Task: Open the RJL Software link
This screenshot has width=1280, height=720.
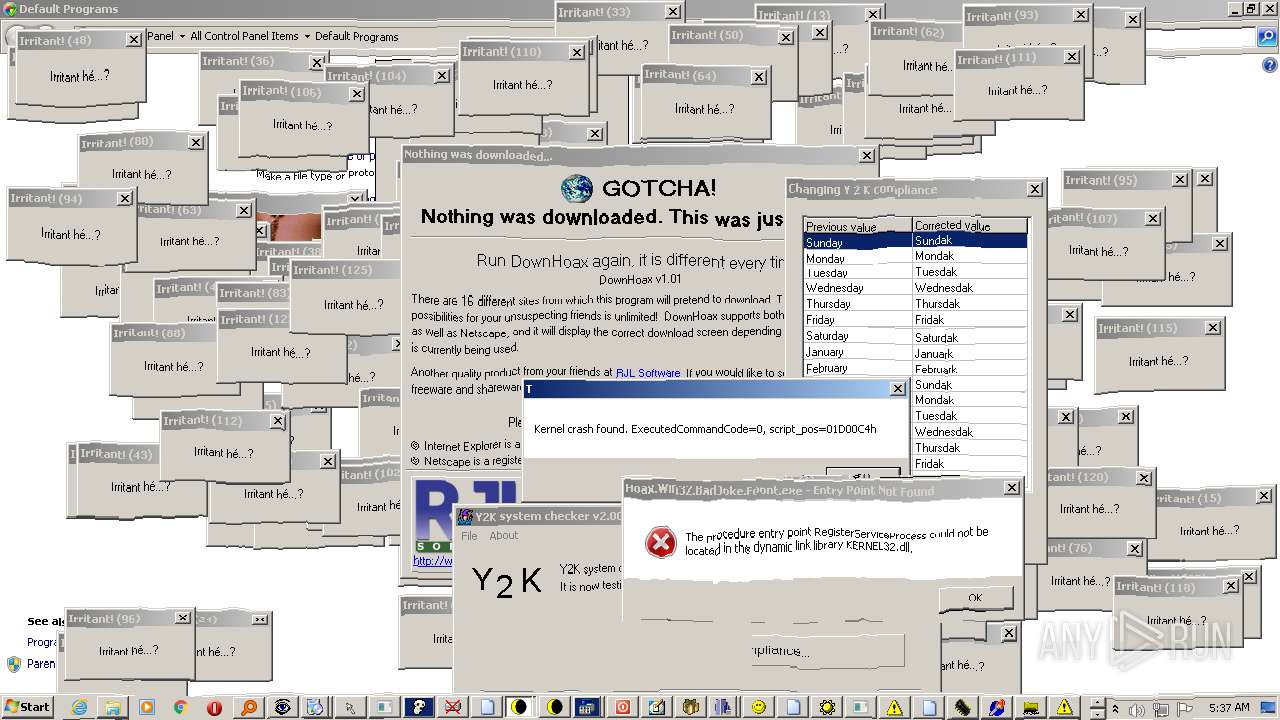Action: pyautogui.click(x=648, y=373)
